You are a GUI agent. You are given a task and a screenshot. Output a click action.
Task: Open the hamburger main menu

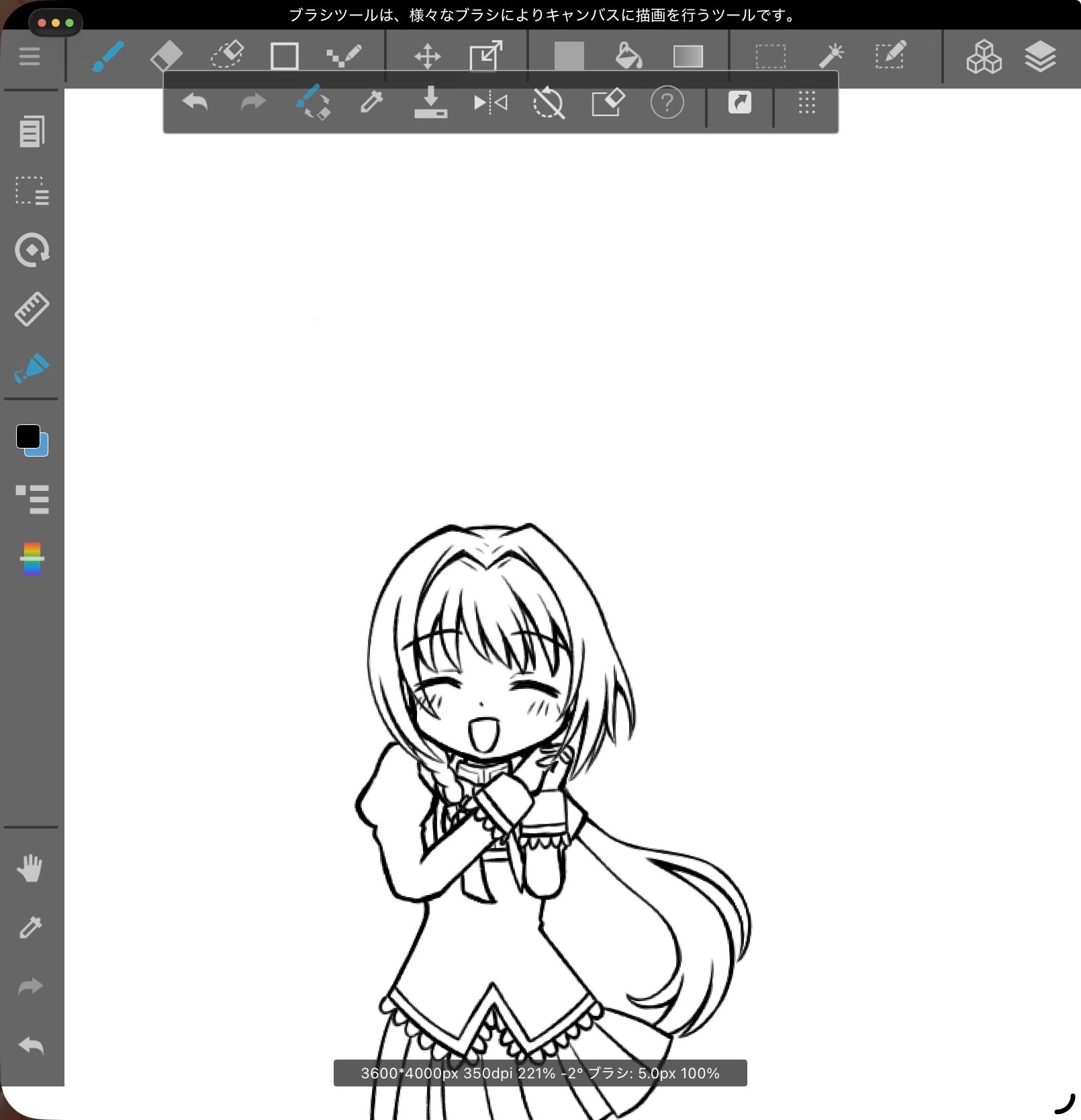[30, 56]
